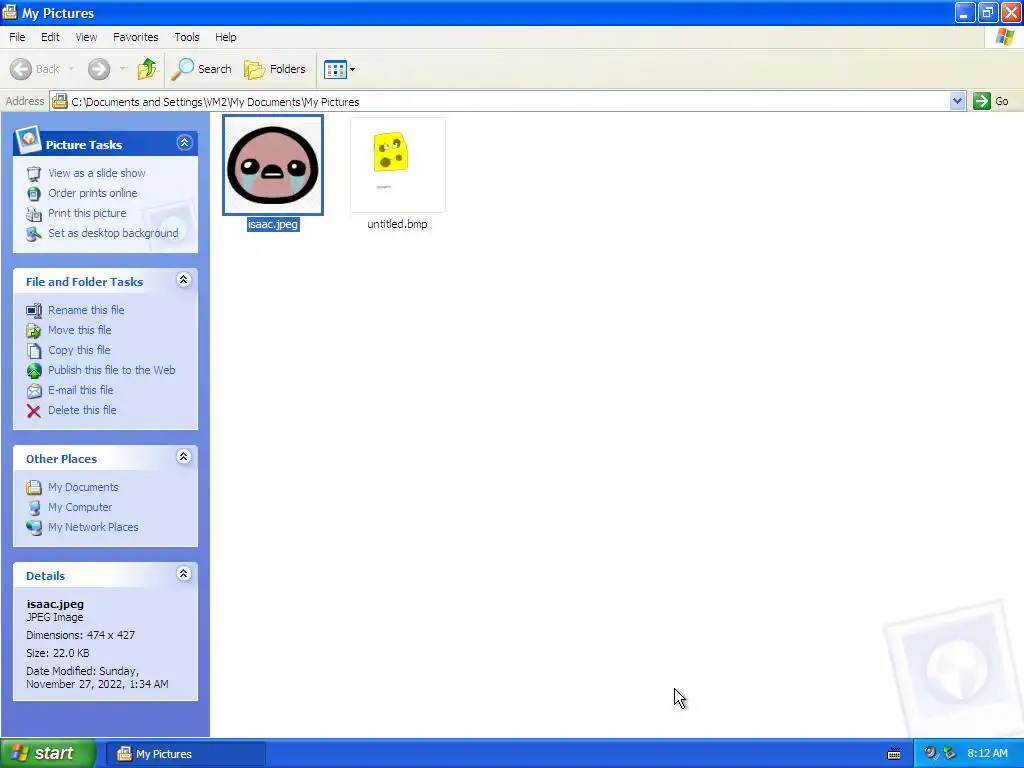Open the Favorites menu
Screen dimensions: 1024x768
[x=135, y=37]
